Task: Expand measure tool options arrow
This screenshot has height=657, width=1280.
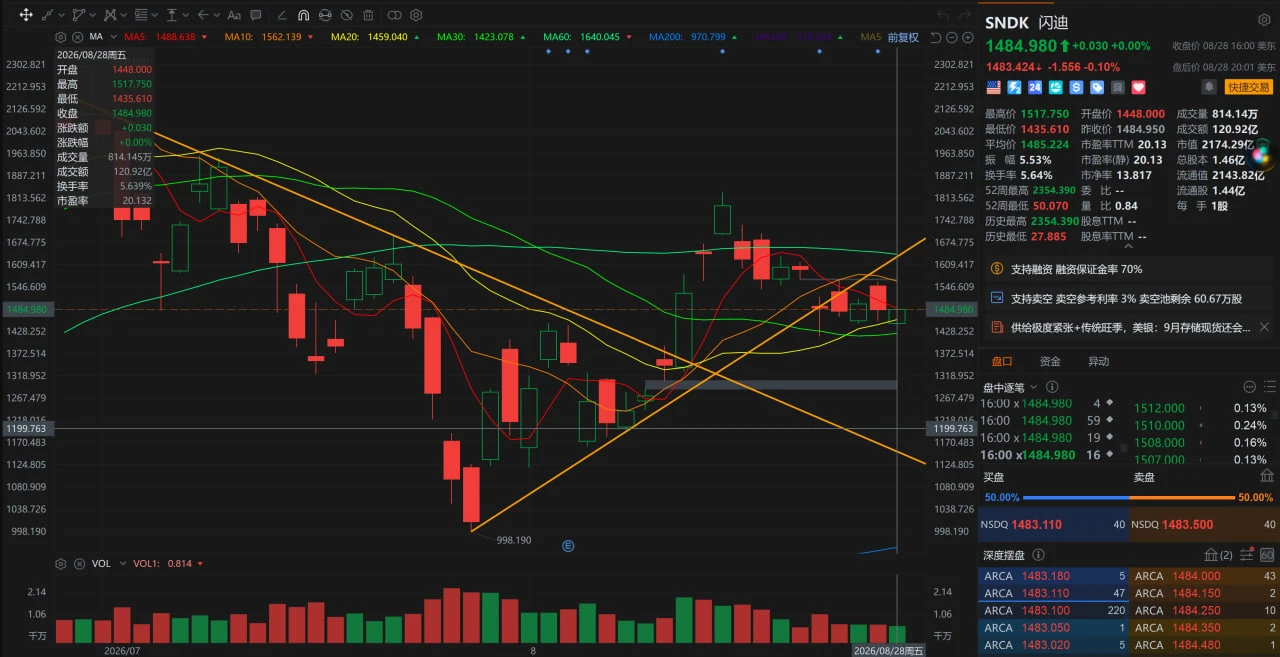Action: click(x=186, y=15)
